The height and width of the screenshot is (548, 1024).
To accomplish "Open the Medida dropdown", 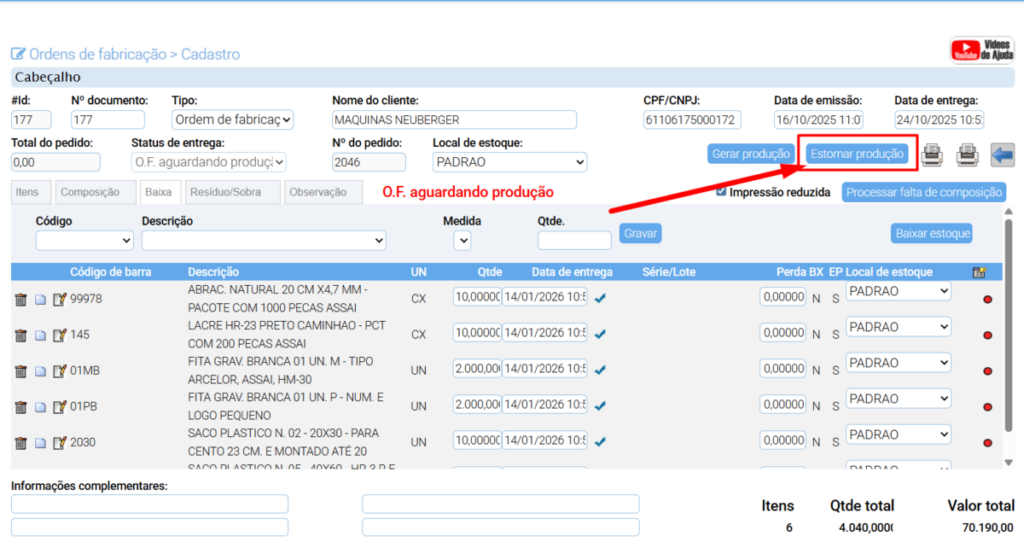I will [x=462, y=240].
